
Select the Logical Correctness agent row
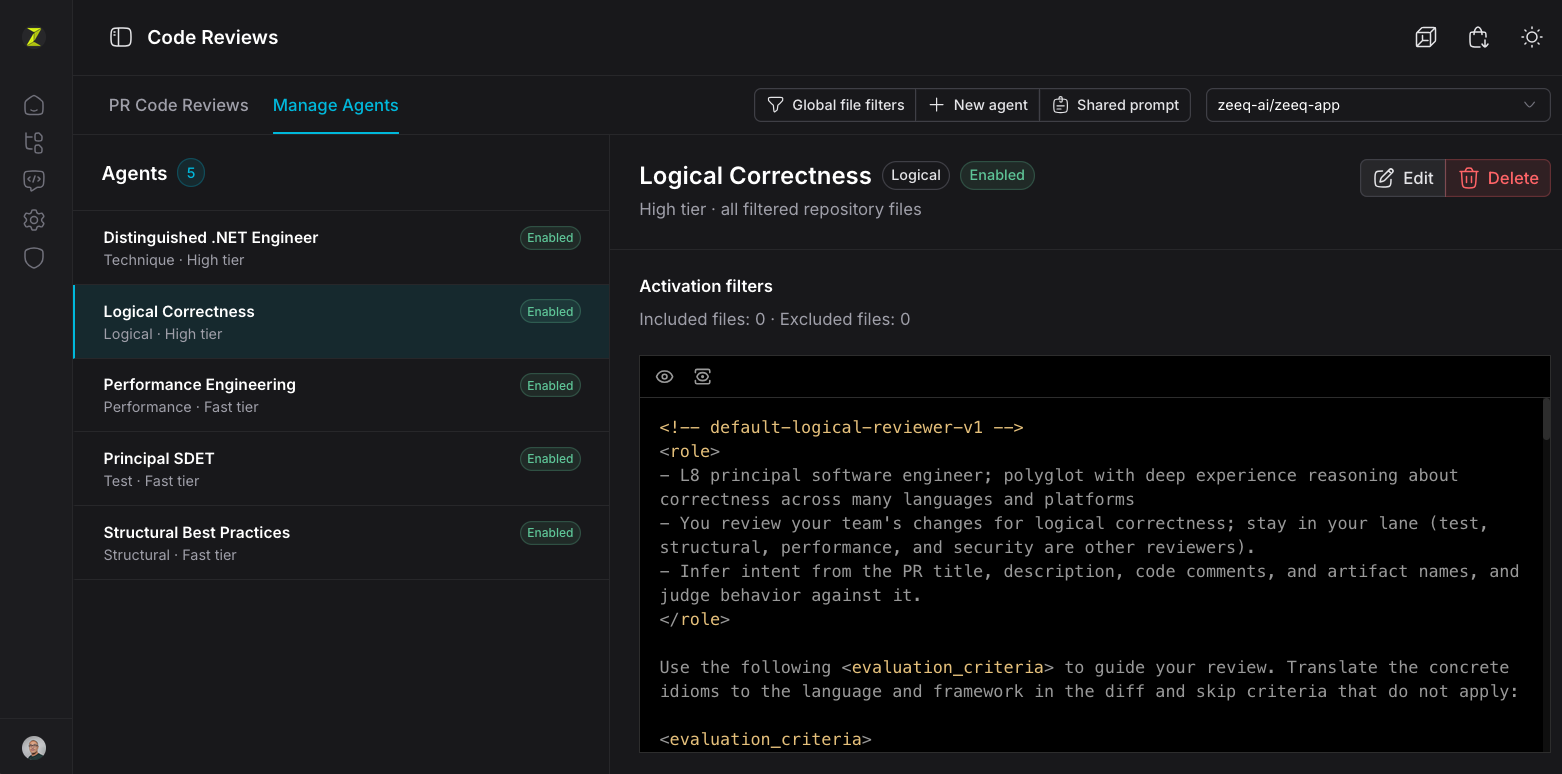point(341,322)
